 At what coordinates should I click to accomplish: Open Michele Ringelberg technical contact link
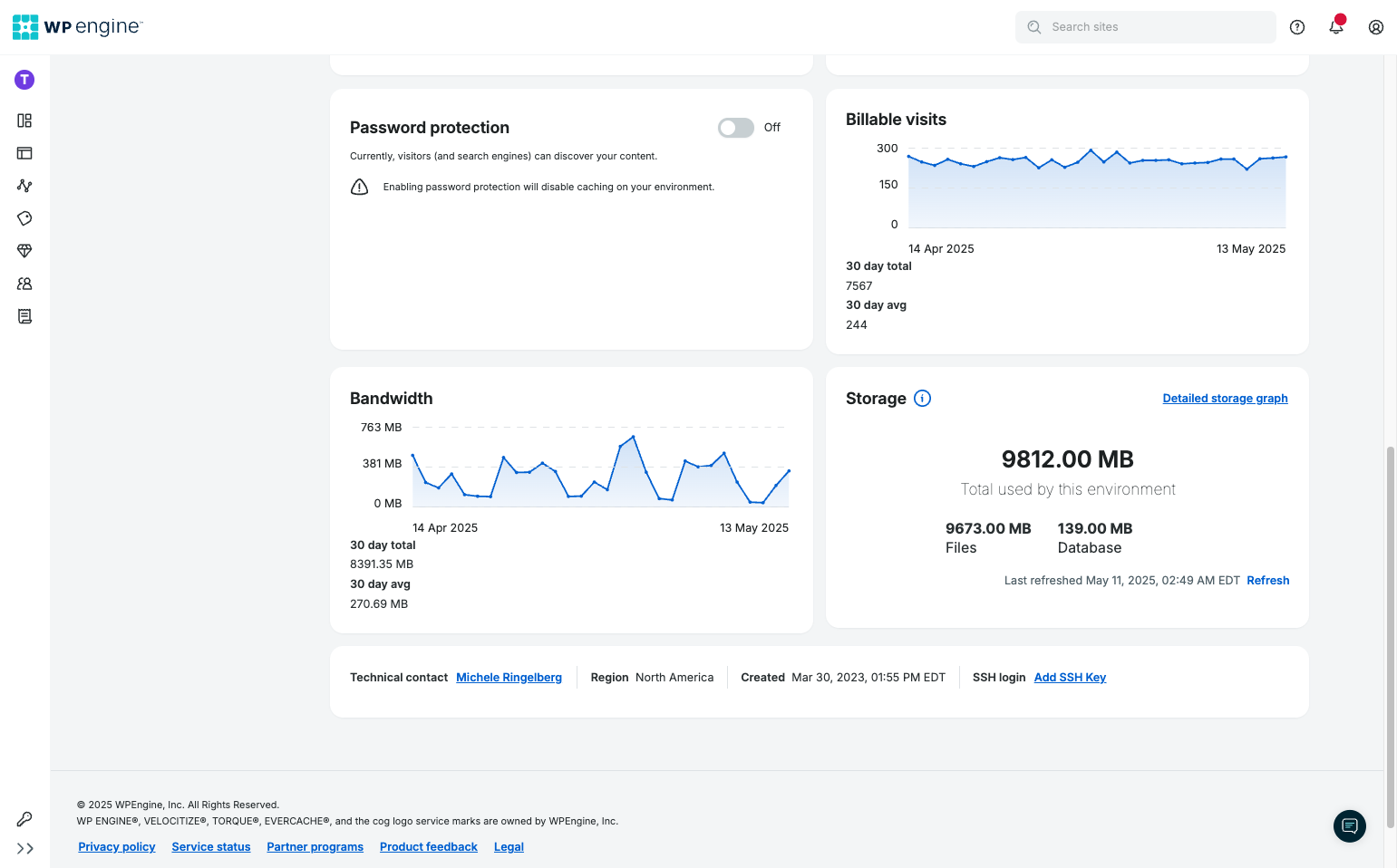point(509,678)
